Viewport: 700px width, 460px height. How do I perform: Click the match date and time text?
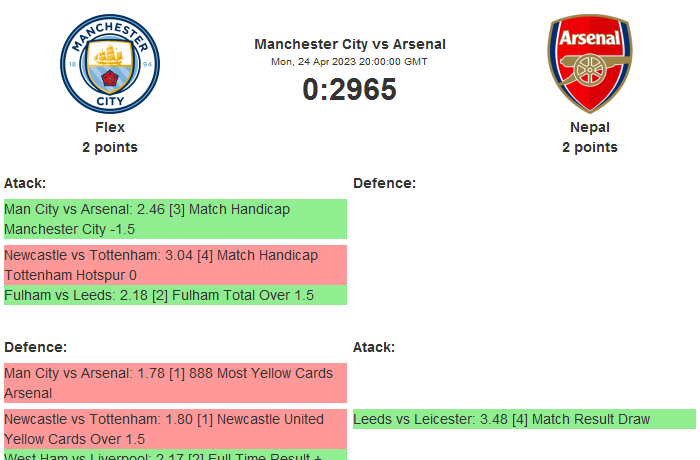coord(350,61)
